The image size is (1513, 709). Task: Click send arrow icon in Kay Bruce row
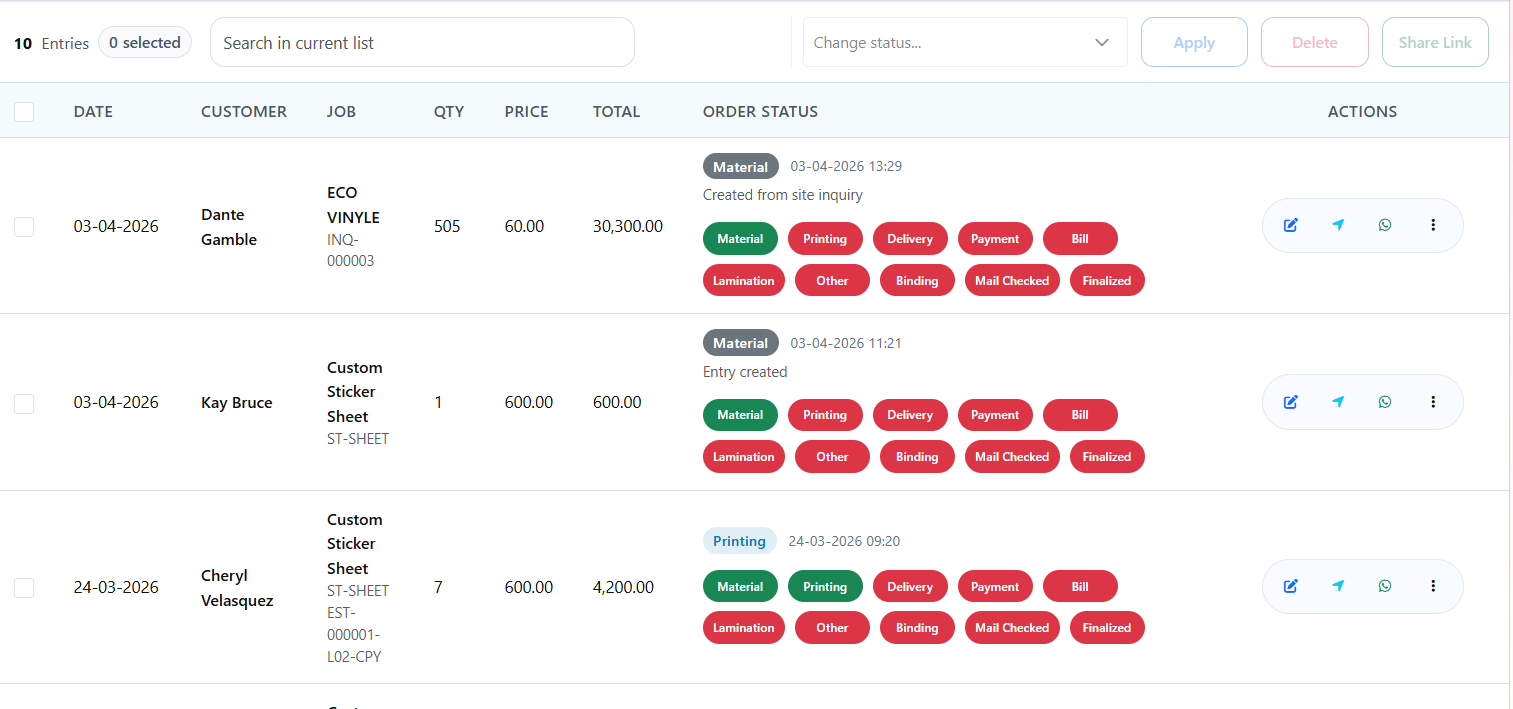(1338, 402)
